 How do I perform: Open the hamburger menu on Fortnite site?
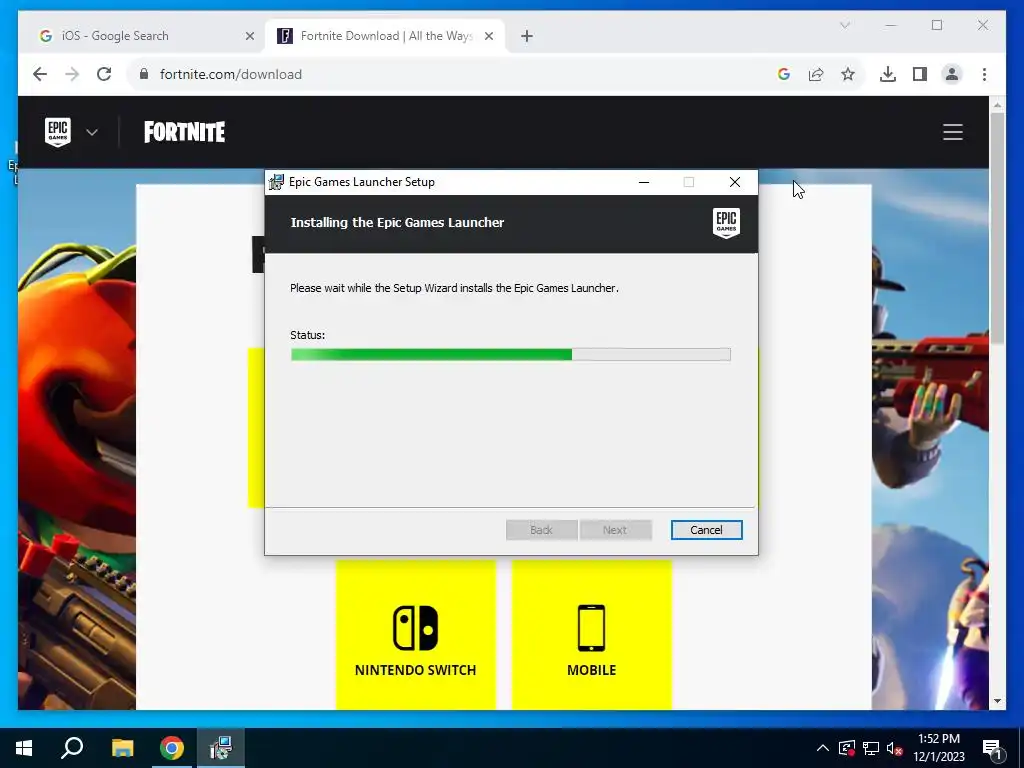click(953, 132)
